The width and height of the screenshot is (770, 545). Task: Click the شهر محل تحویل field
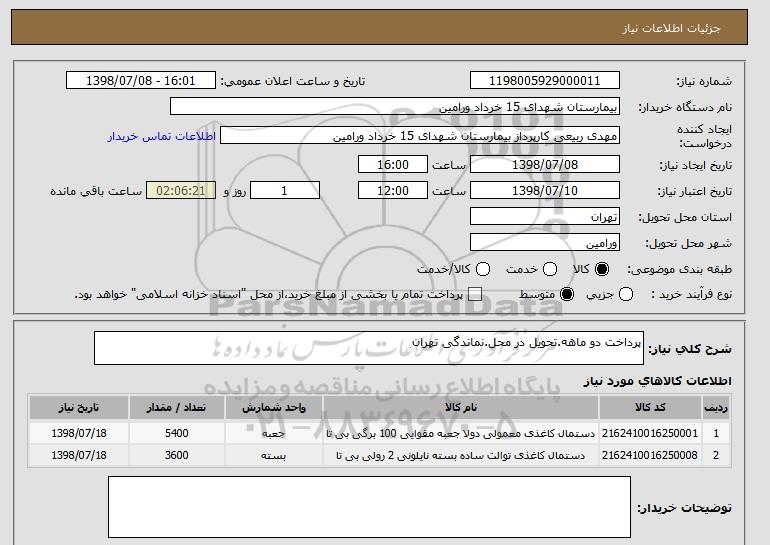[545, 243]
